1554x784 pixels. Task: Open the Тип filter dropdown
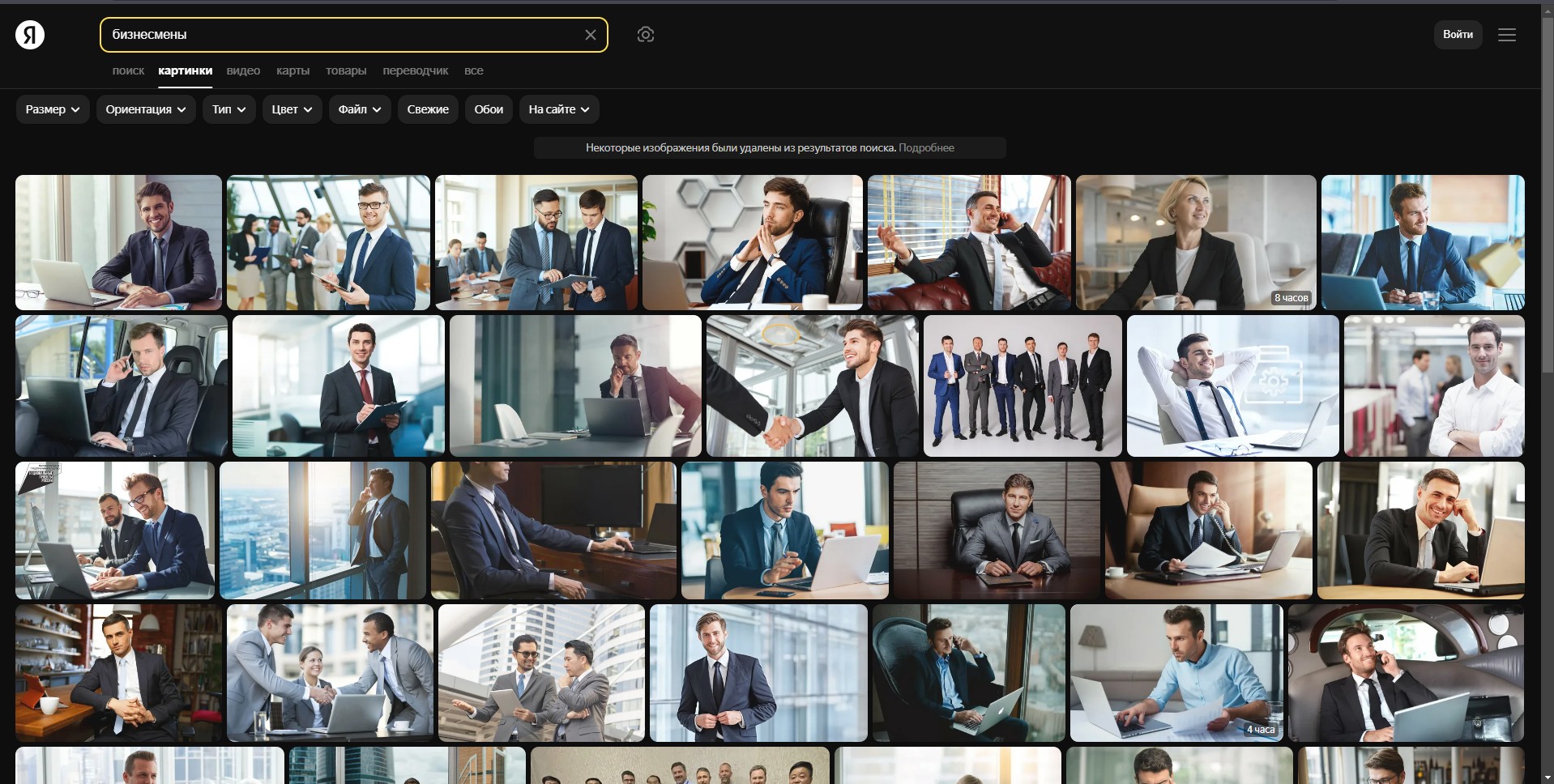229,109
